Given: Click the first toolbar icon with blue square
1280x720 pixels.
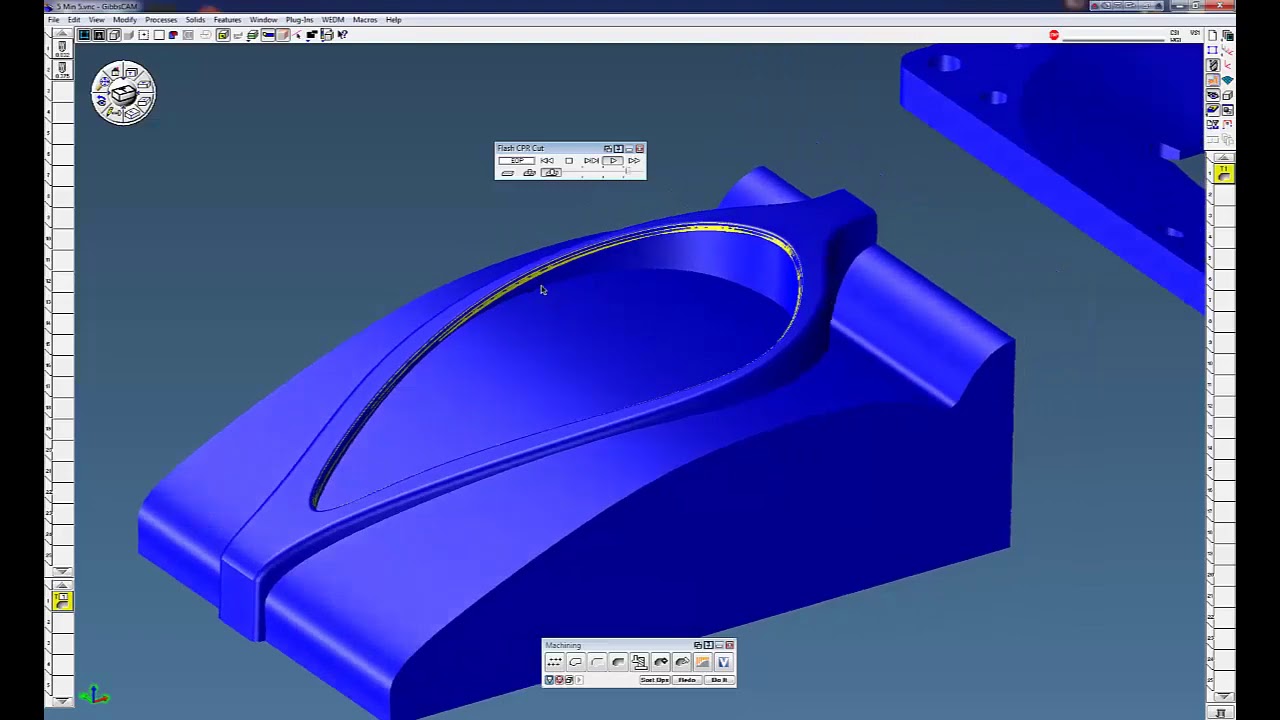Looking at the screenshot, I should (84, 35).
